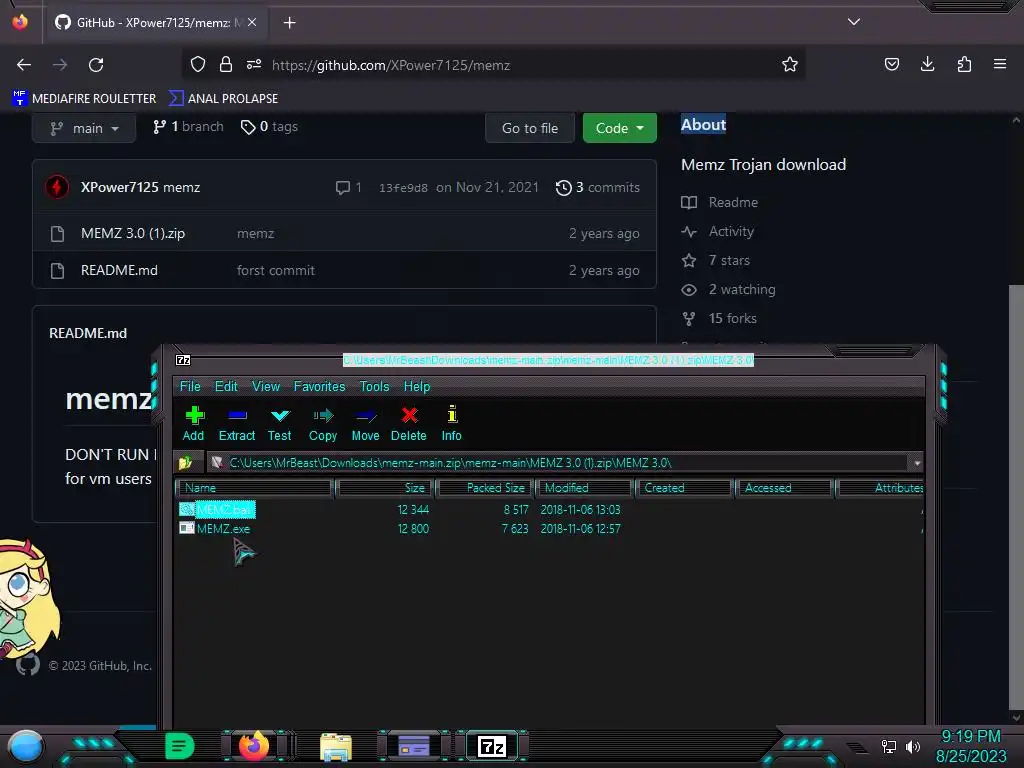This screenshot has width=1024, height=768.
Task: Click the GitHub page vertical scrollbar
Action: (1016, 496)
